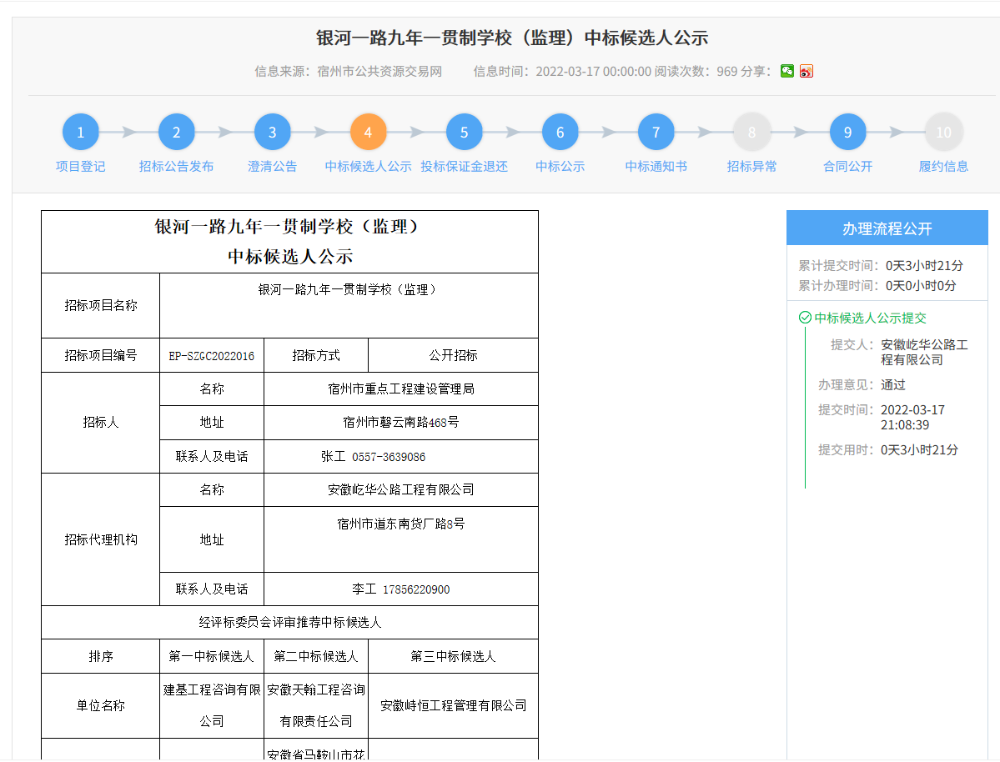Click address cell 宿州市磬云南路468号
The width and height of the screenshot is (1000, 762).
[x=401, y=423]
